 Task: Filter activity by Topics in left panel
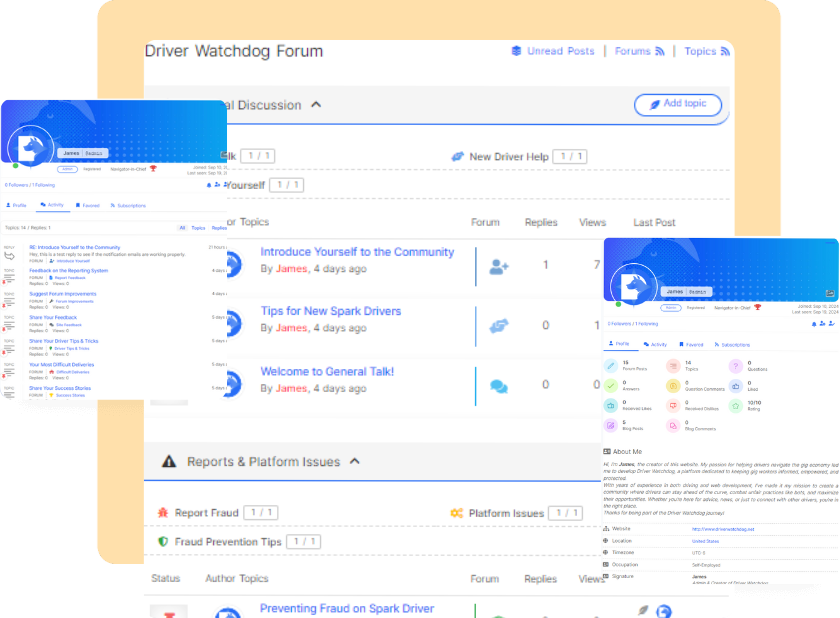[x=197, y=228]
